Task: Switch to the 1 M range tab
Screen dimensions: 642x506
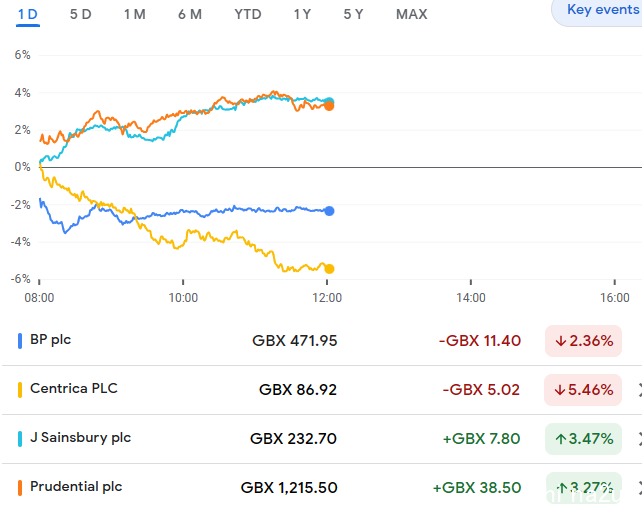Action: tap(135, 14)
